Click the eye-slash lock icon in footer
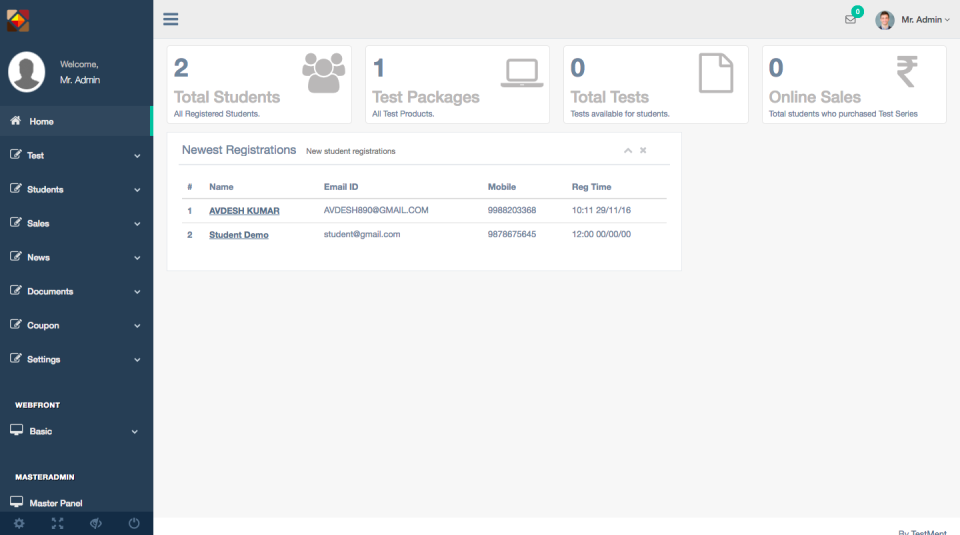Viewport: 960px width, 535px height. pyautogui.click(x=96, y=523)
